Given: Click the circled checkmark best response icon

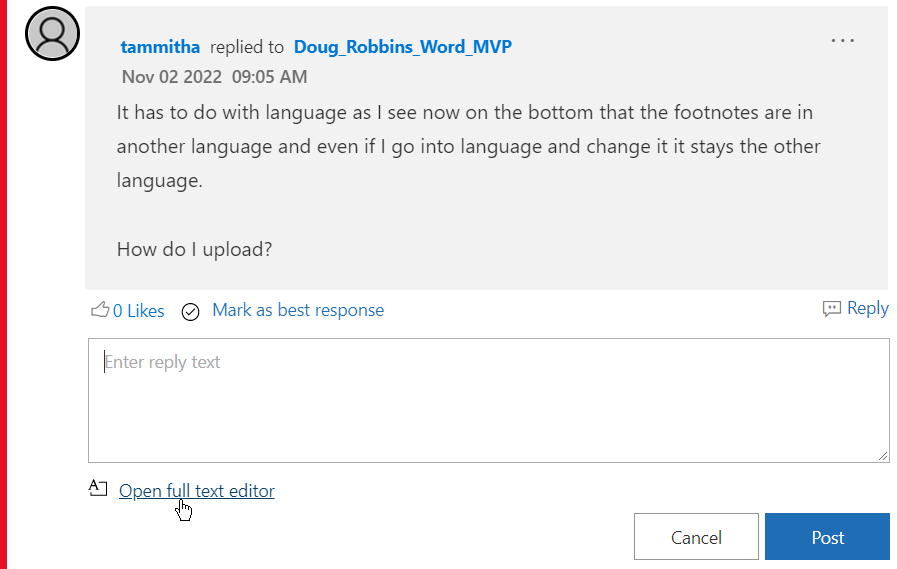Looking at the screenshot, I should [x=191, y=311].
